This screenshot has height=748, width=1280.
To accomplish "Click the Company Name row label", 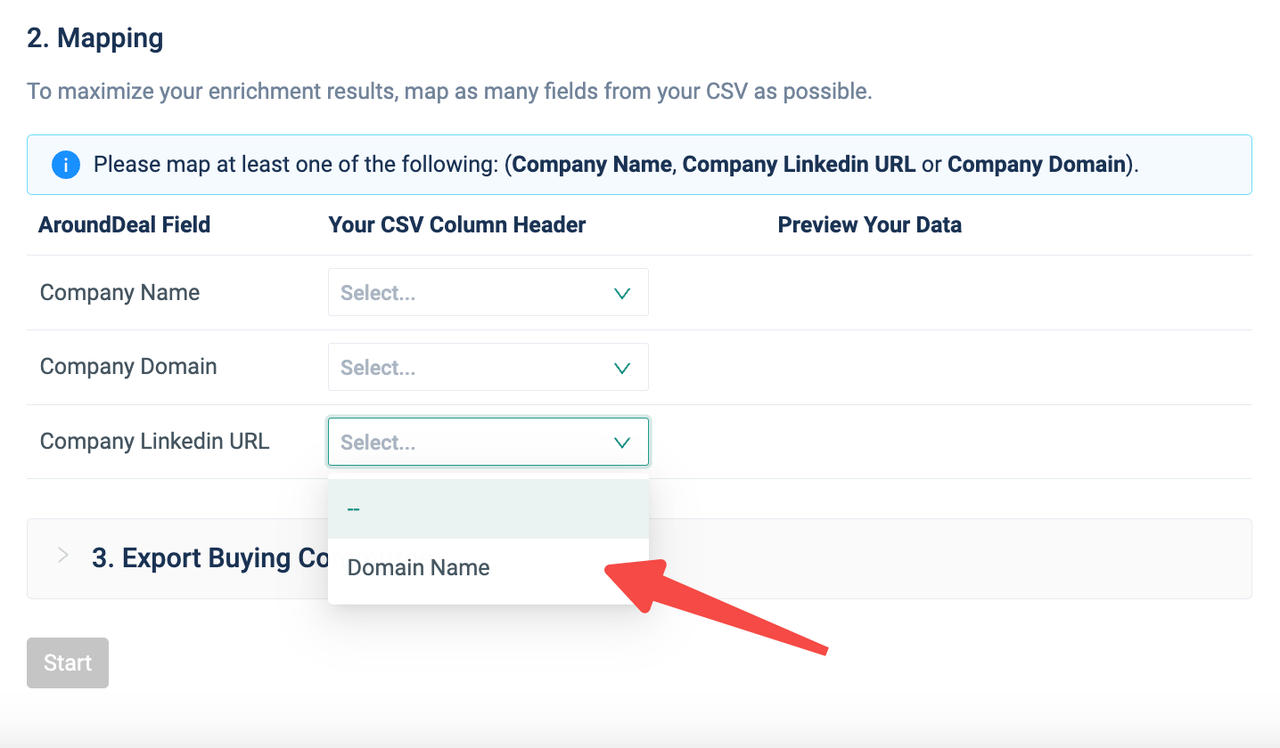I will tap(120, 293).
